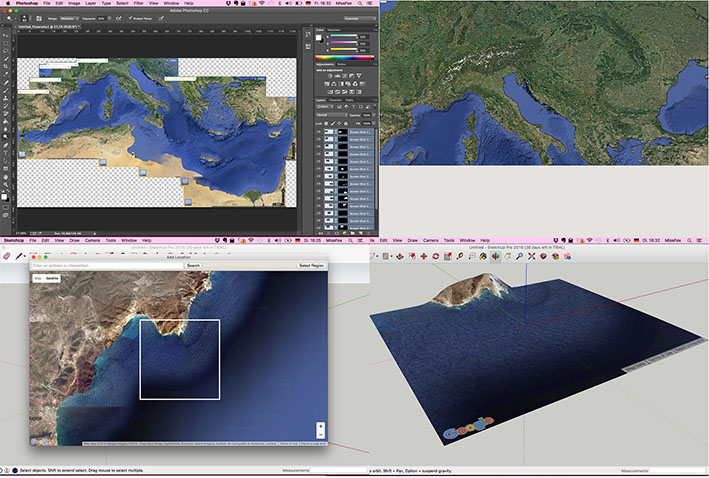Open the Opacity dropdown in Layers panel
Image resolution: width=709 pixels, height=478 pixels.
click(x=374, y=115)
